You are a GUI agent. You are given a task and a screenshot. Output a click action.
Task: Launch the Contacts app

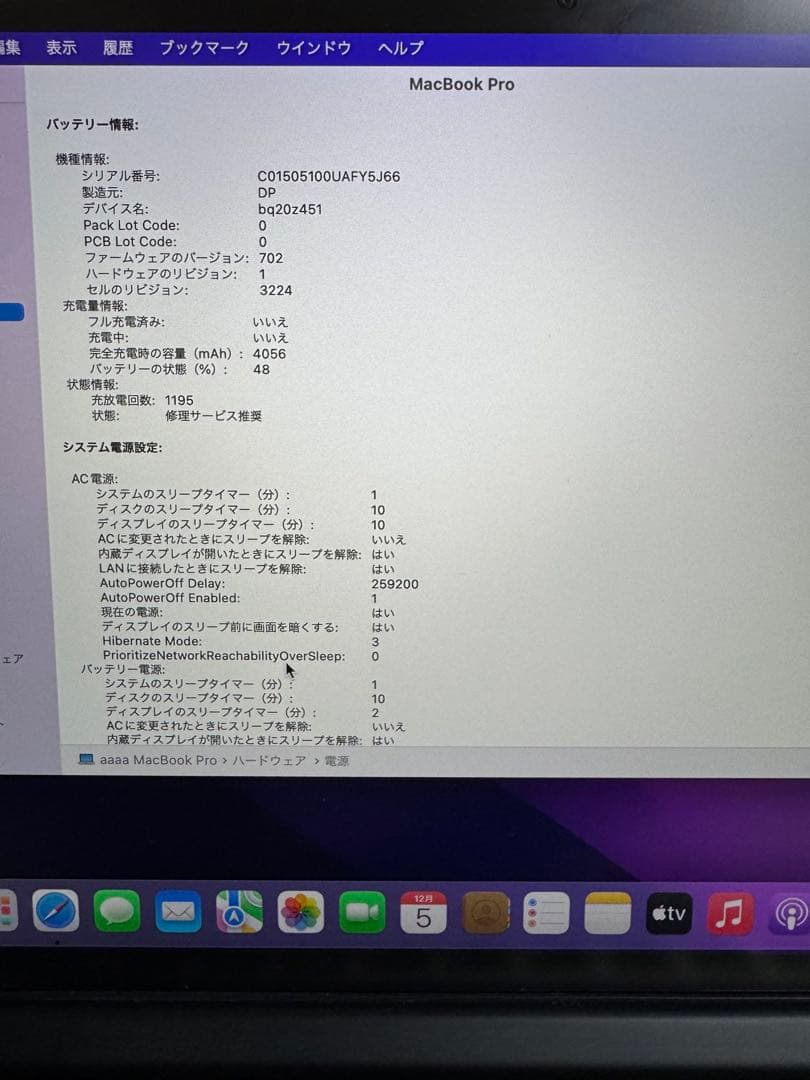485,912
